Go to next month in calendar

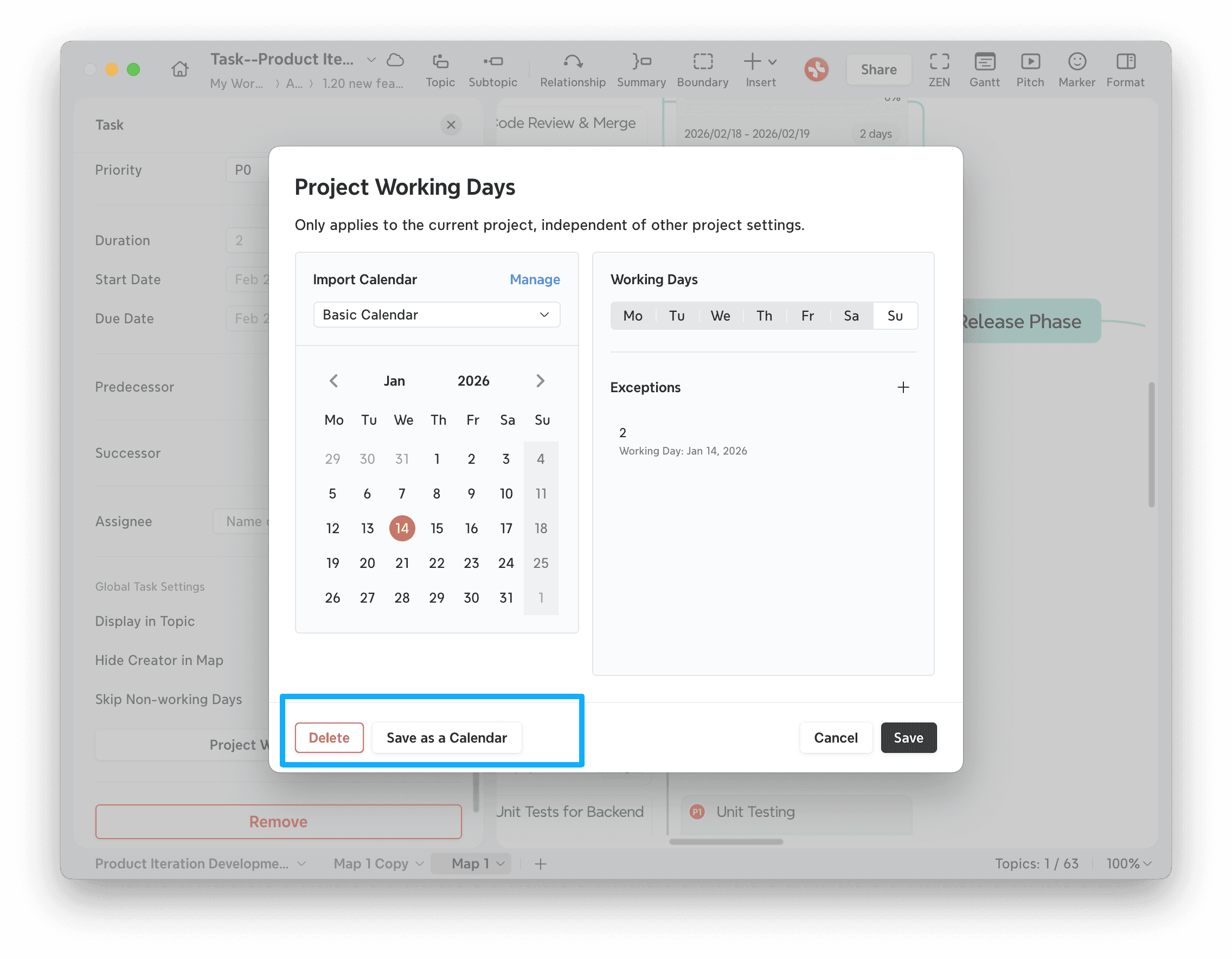(x=540, y=381)
